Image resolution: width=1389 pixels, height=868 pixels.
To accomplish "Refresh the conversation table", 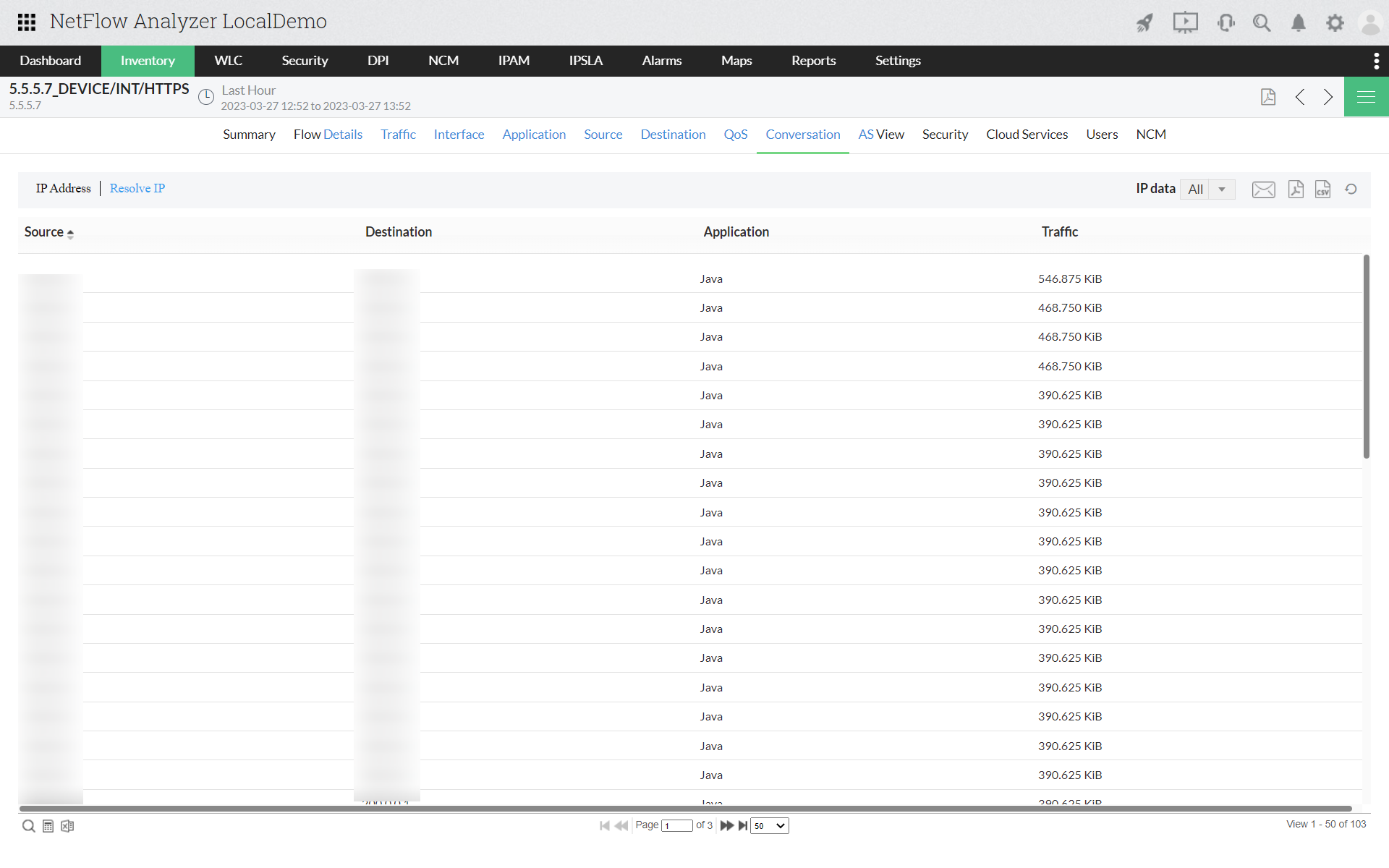I will pyautogui.click(x=1351, y=190).
